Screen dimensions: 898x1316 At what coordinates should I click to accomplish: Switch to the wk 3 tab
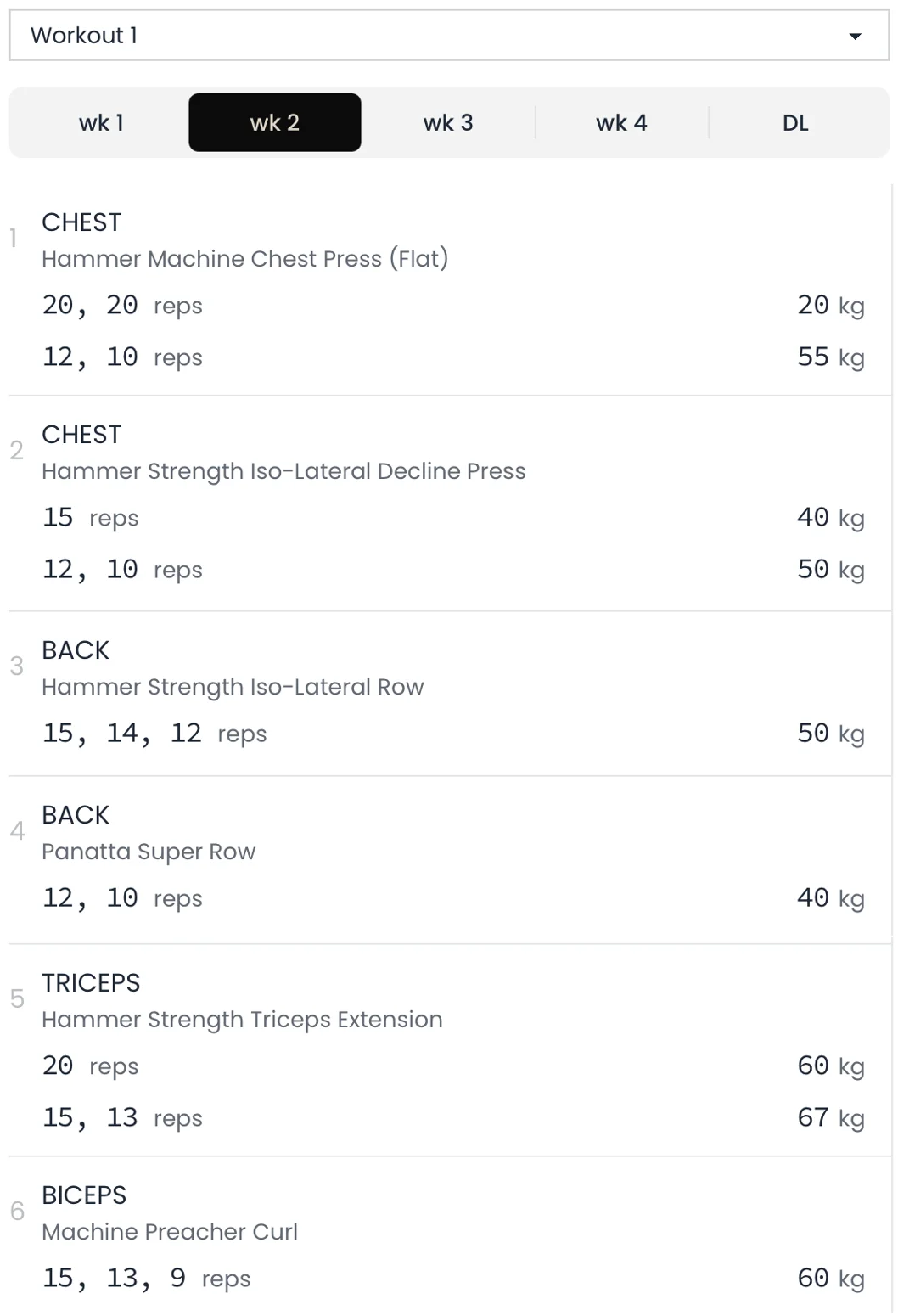click(x=447, y=123)
